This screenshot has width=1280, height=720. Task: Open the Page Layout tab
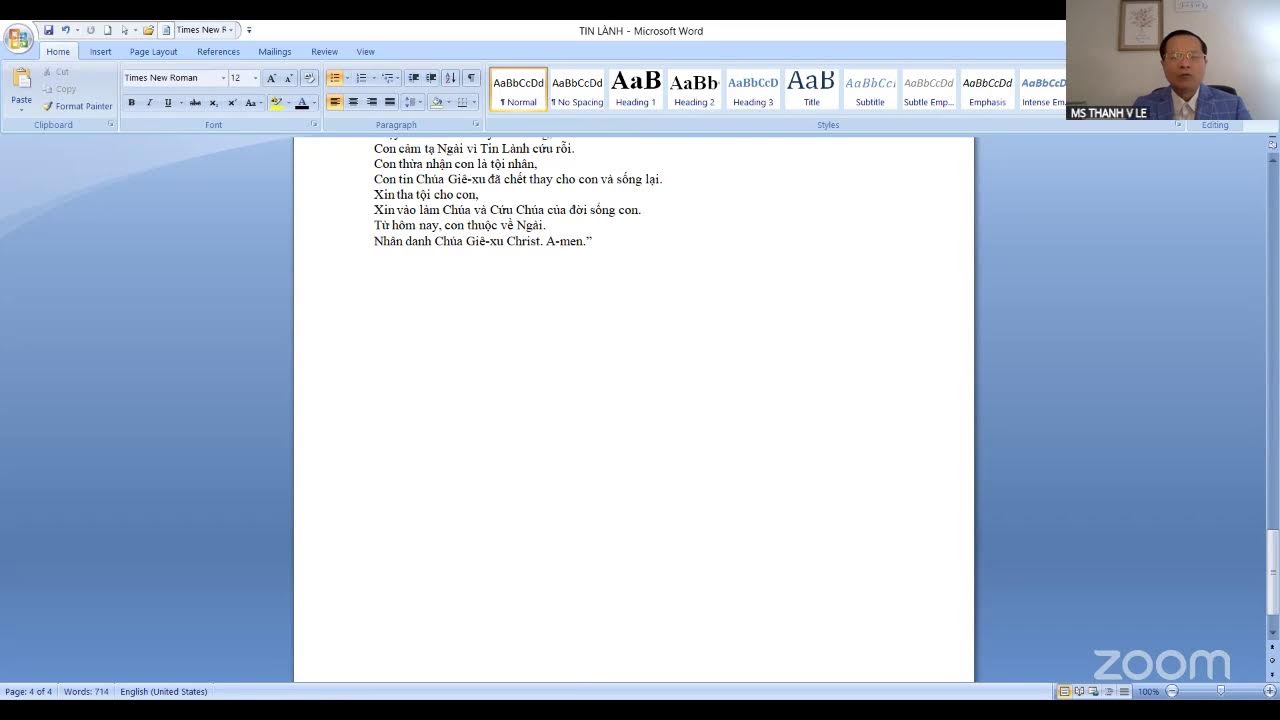153,52
